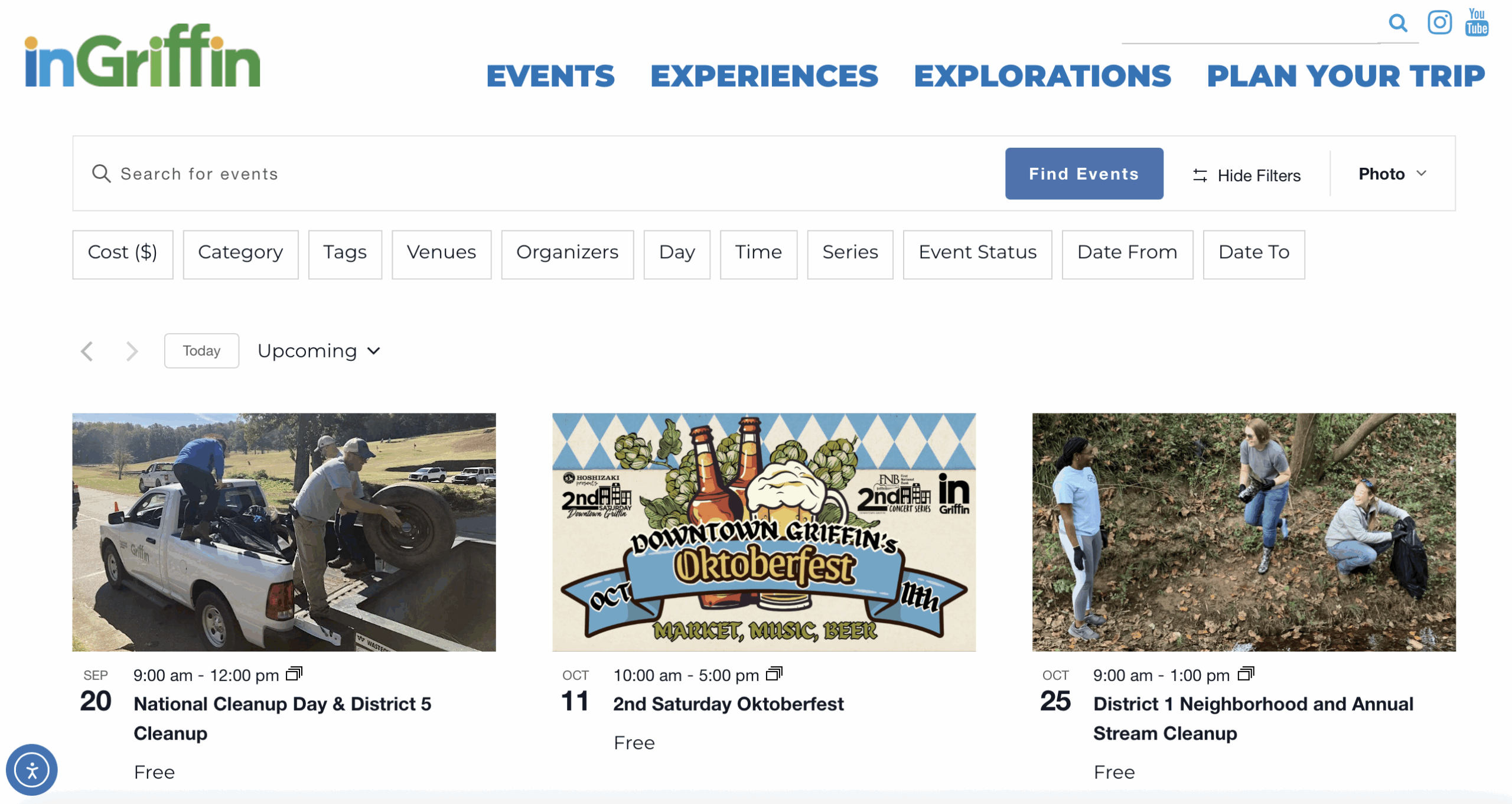Open the EVENTS menu
The width and height of the screenshot is (1512, 804).
tap(550, 76)
